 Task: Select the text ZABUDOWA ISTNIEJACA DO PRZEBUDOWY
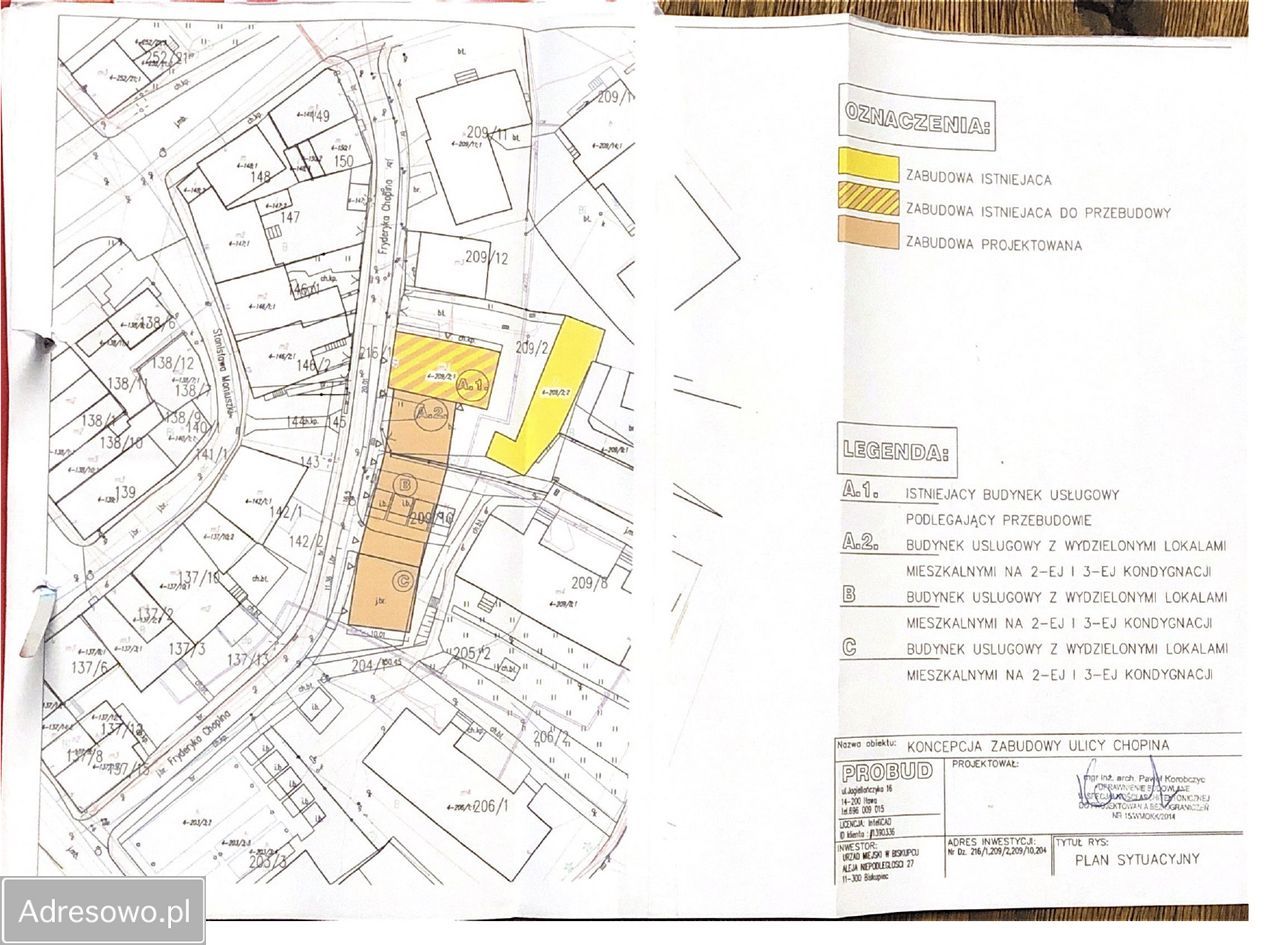click(1038, 212)
